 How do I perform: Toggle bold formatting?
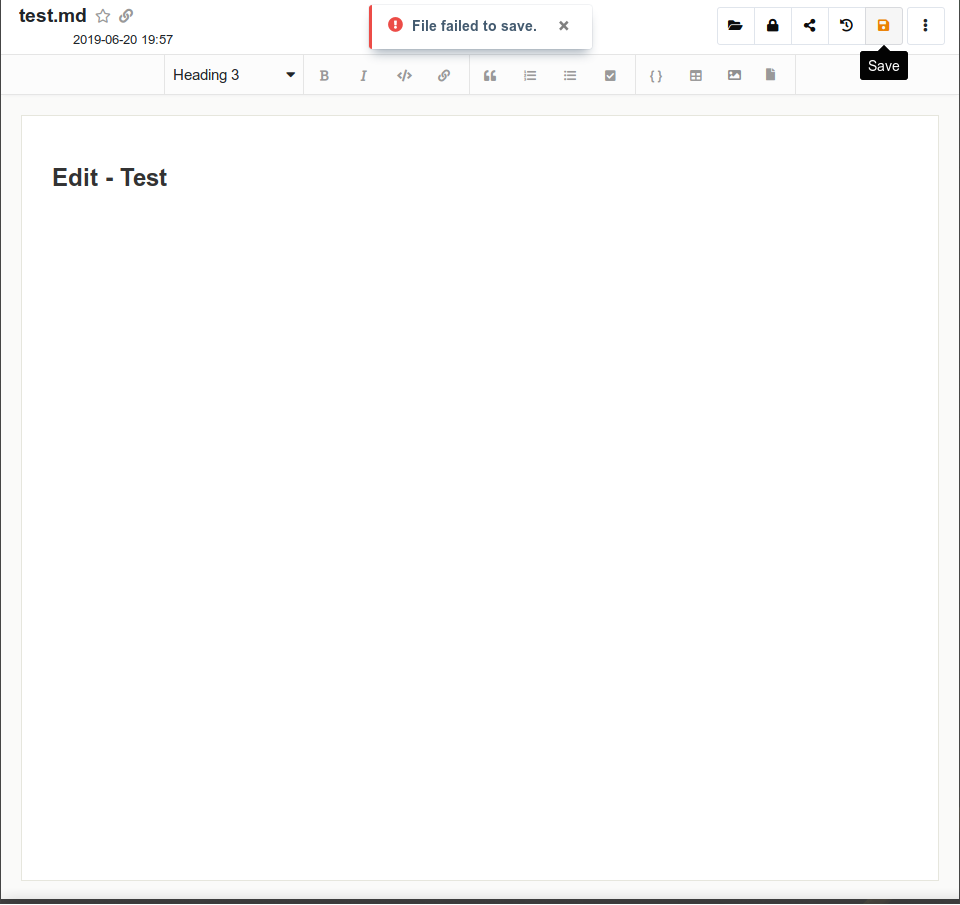coord(324,75)
